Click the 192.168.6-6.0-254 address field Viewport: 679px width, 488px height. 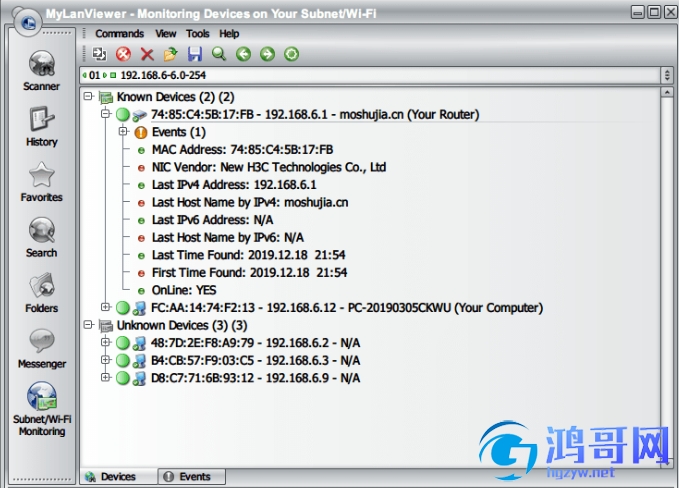370,75
